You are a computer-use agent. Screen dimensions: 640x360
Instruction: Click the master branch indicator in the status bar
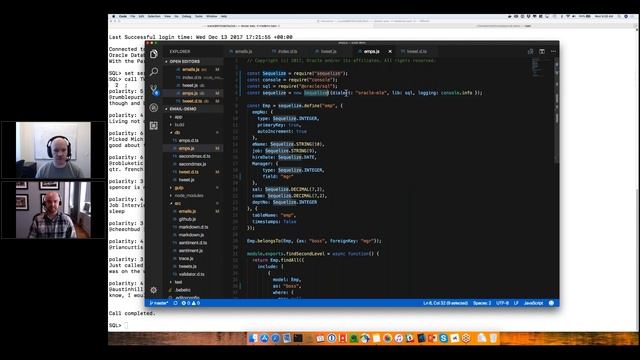click(x=159, y=303)
